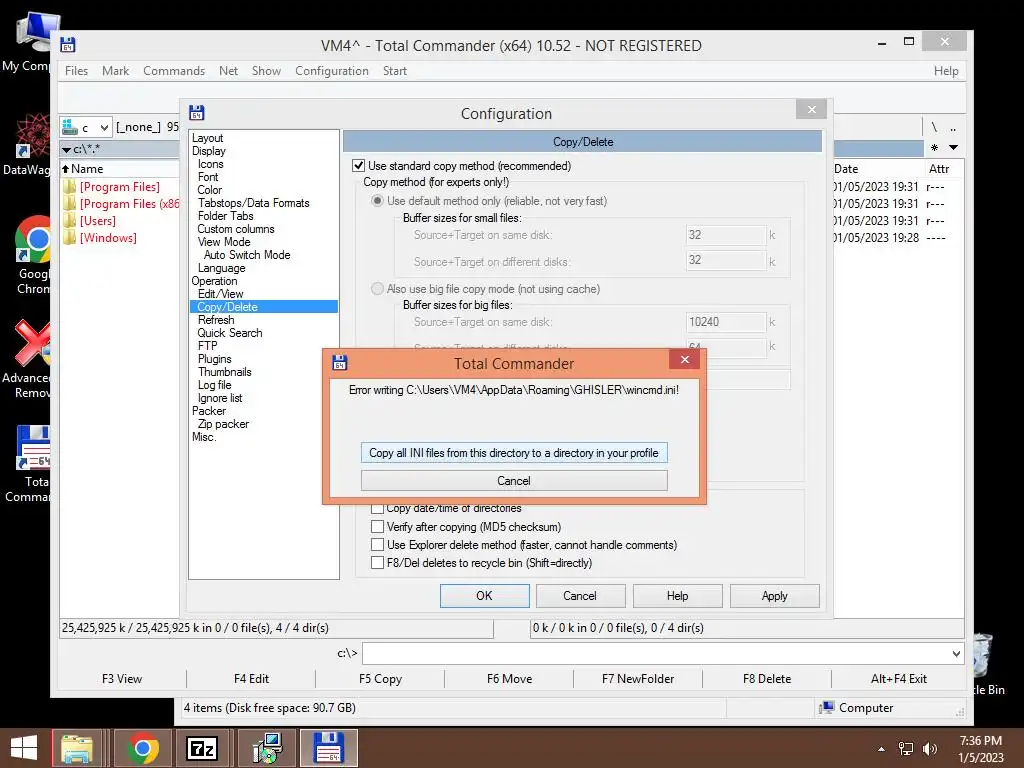
Task: Click Cancel in the error dialog
Action: pyautogui.click(x=514, y=481)
